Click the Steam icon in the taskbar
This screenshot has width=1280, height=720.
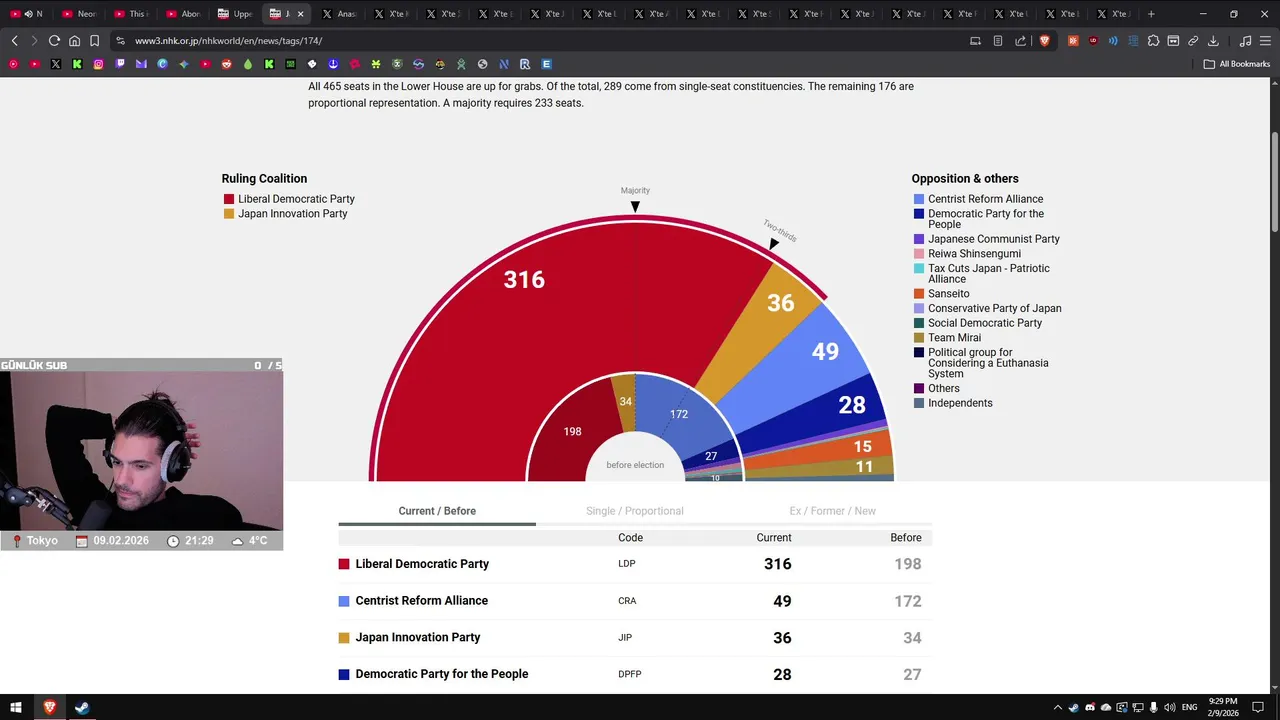(82, 707)
